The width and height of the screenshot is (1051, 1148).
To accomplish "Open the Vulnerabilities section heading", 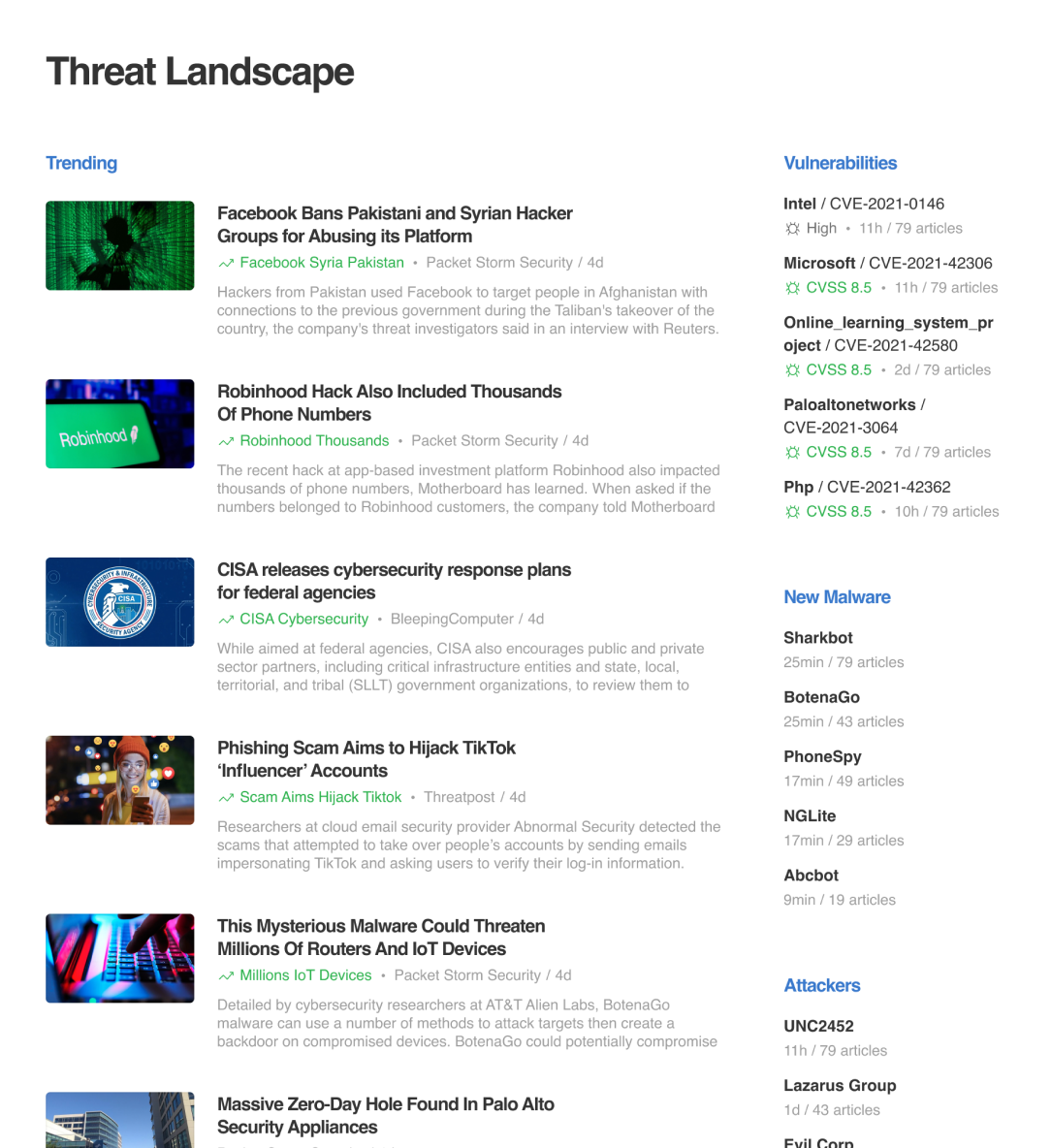I will tap(841, 163).
